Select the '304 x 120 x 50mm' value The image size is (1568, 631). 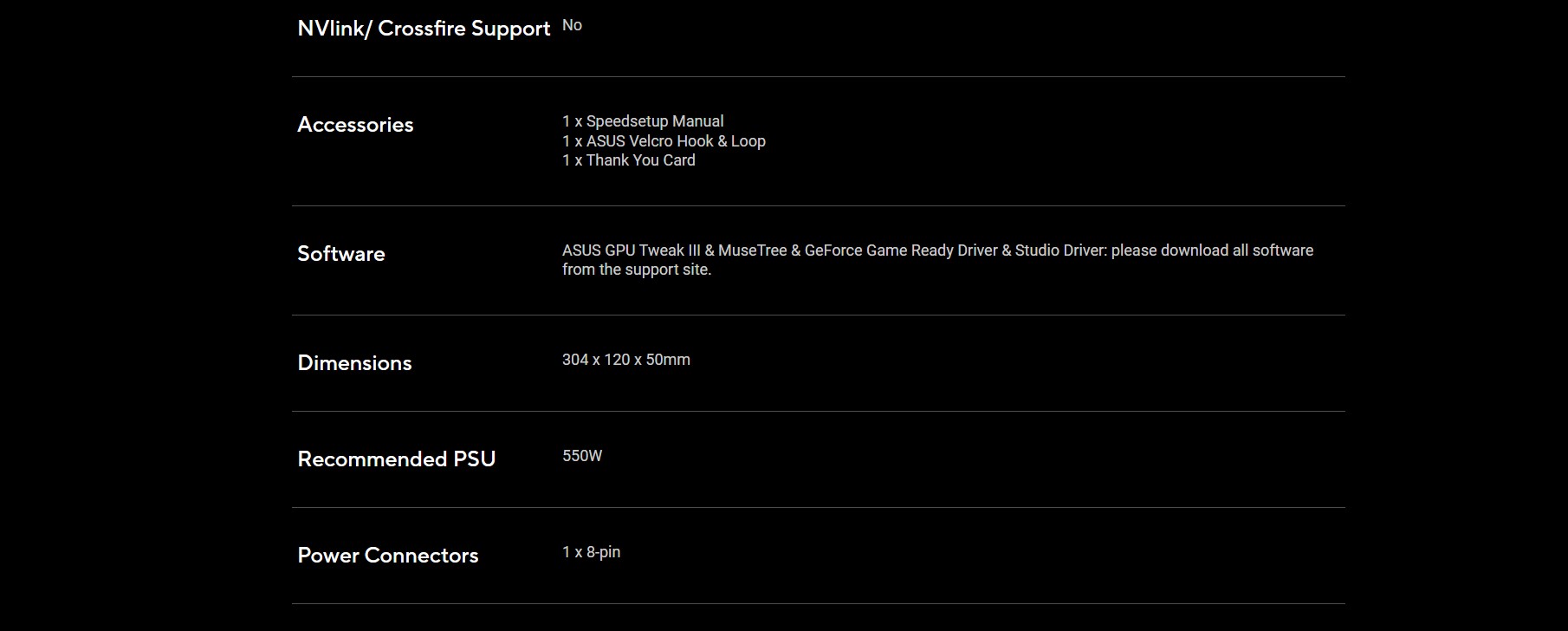[626, 360]
